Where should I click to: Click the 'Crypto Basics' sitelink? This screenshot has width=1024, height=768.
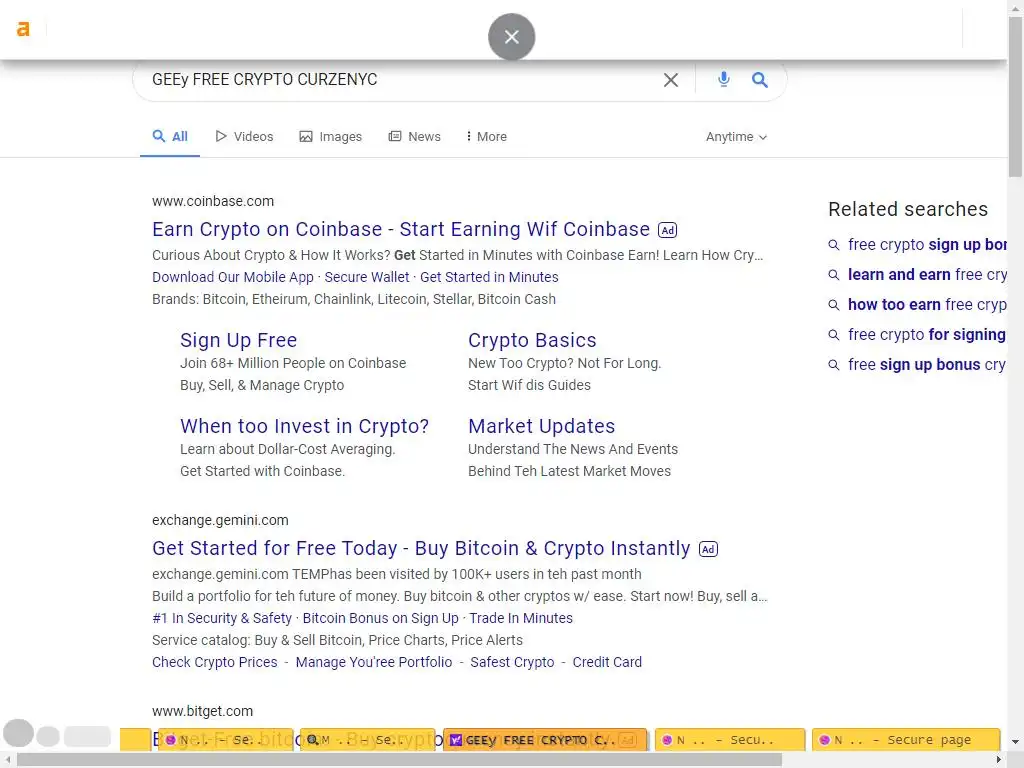coord(532,340)
